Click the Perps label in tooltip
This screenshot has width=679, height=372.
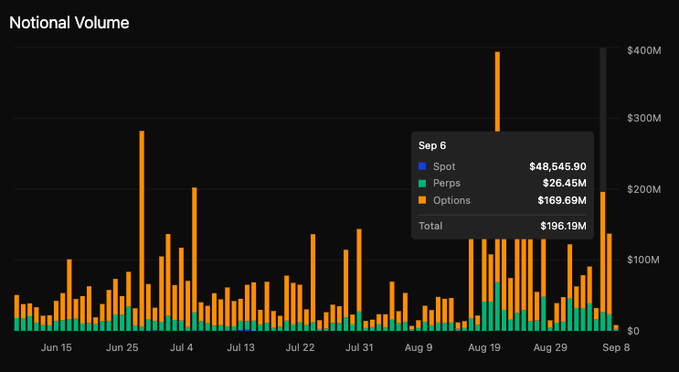point(446,183)
